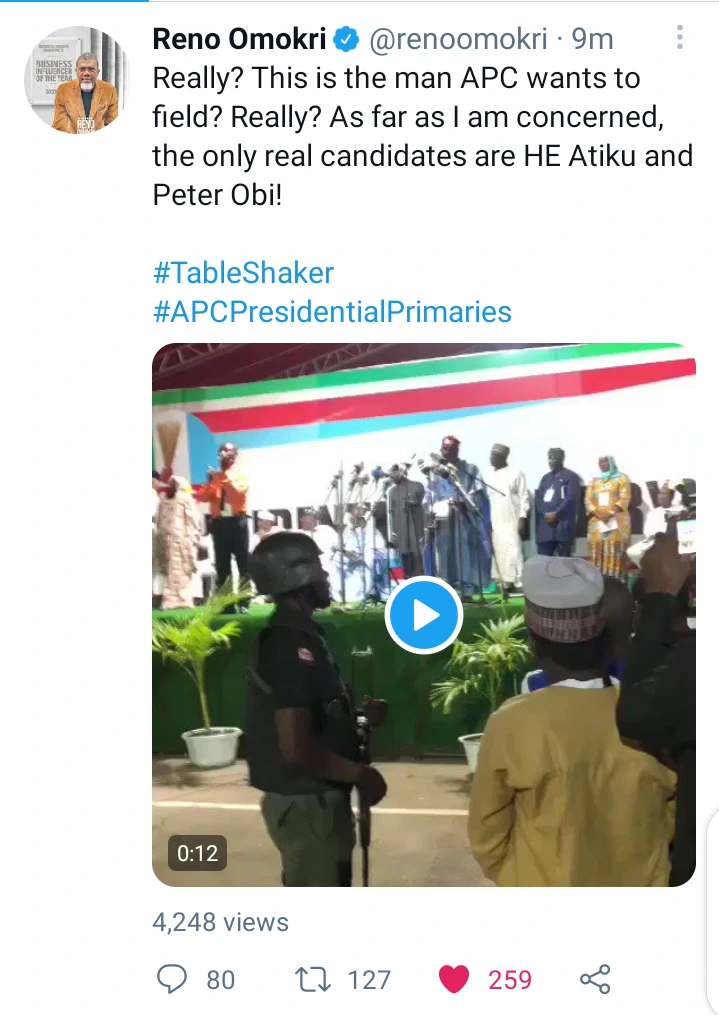Click the blue verified badge
The height and width of the screenshot is (1015, 719).
(346, 40)
